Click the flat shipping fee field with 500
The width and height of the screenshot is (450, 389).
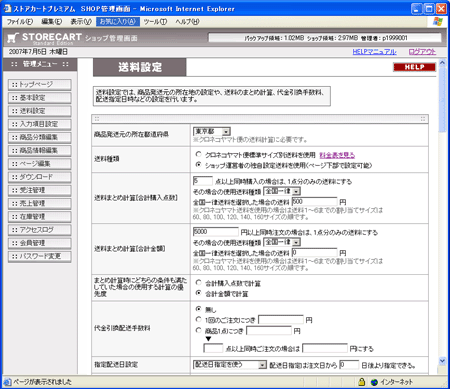(x=314, y=201)
